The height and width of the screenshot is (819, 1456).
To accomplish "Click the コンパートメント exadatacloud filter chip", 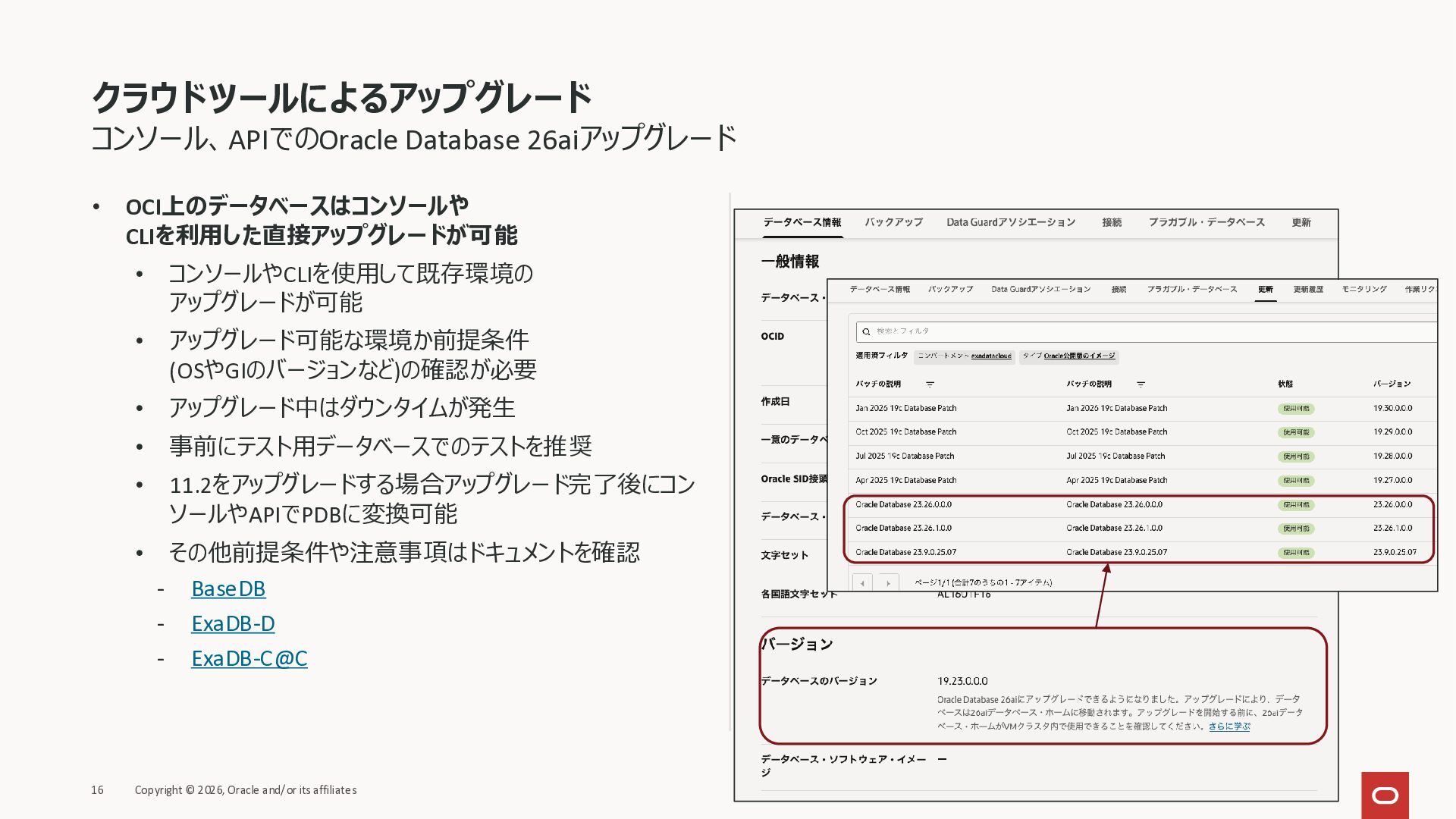I will tap(964, 356).
